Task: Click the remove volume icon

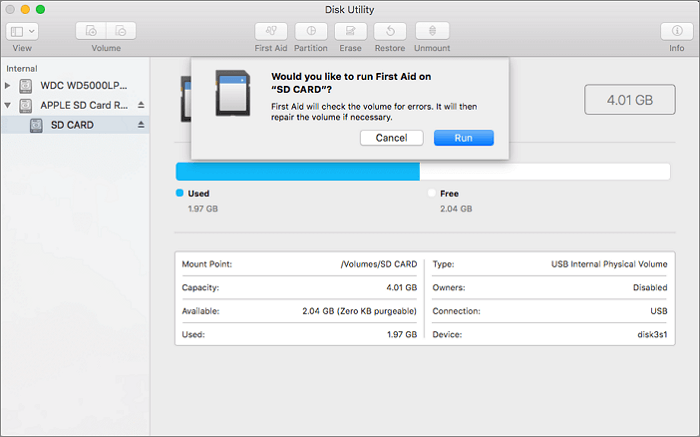Action: [121, 31]
